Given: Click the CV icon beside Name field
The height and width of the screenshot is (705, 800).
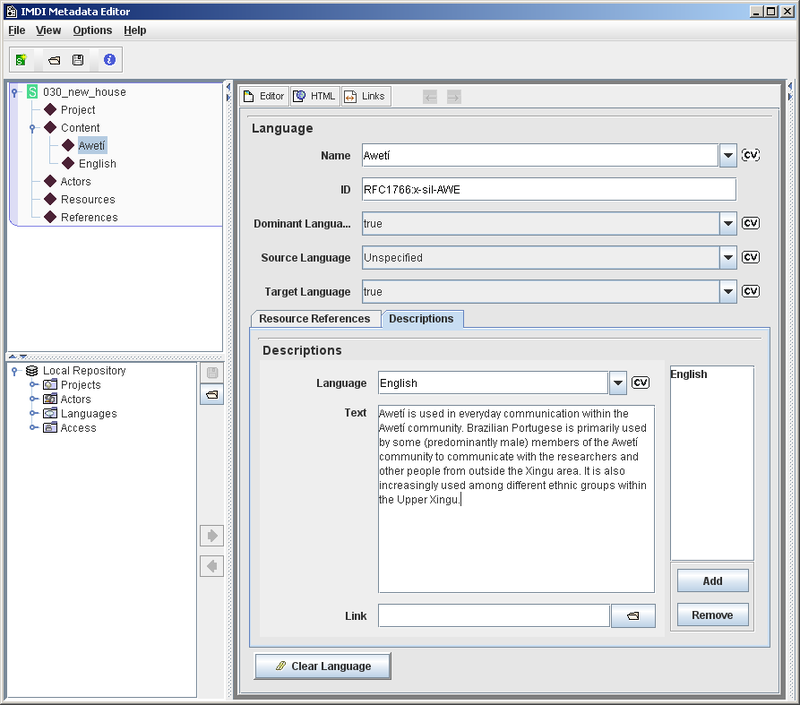Looking at the screenshot, I should pyautogui.click(x=751, y=155).
